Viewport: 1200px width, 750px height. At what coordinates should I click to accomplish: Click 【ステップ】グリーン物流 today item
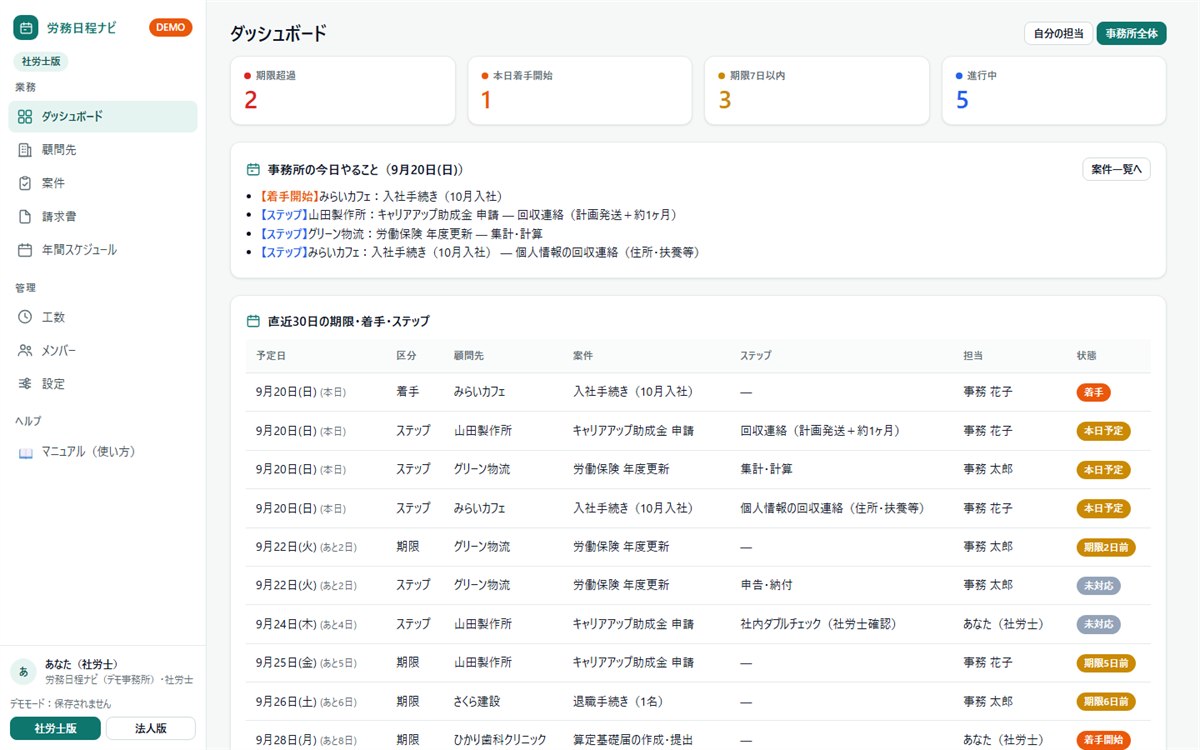pyautogui.click(x=400, y=234)
